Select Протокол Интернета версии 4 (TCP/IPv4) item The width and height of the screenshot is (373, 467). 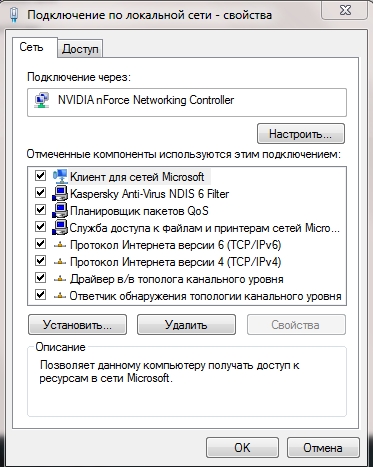(x=175, y=262)
